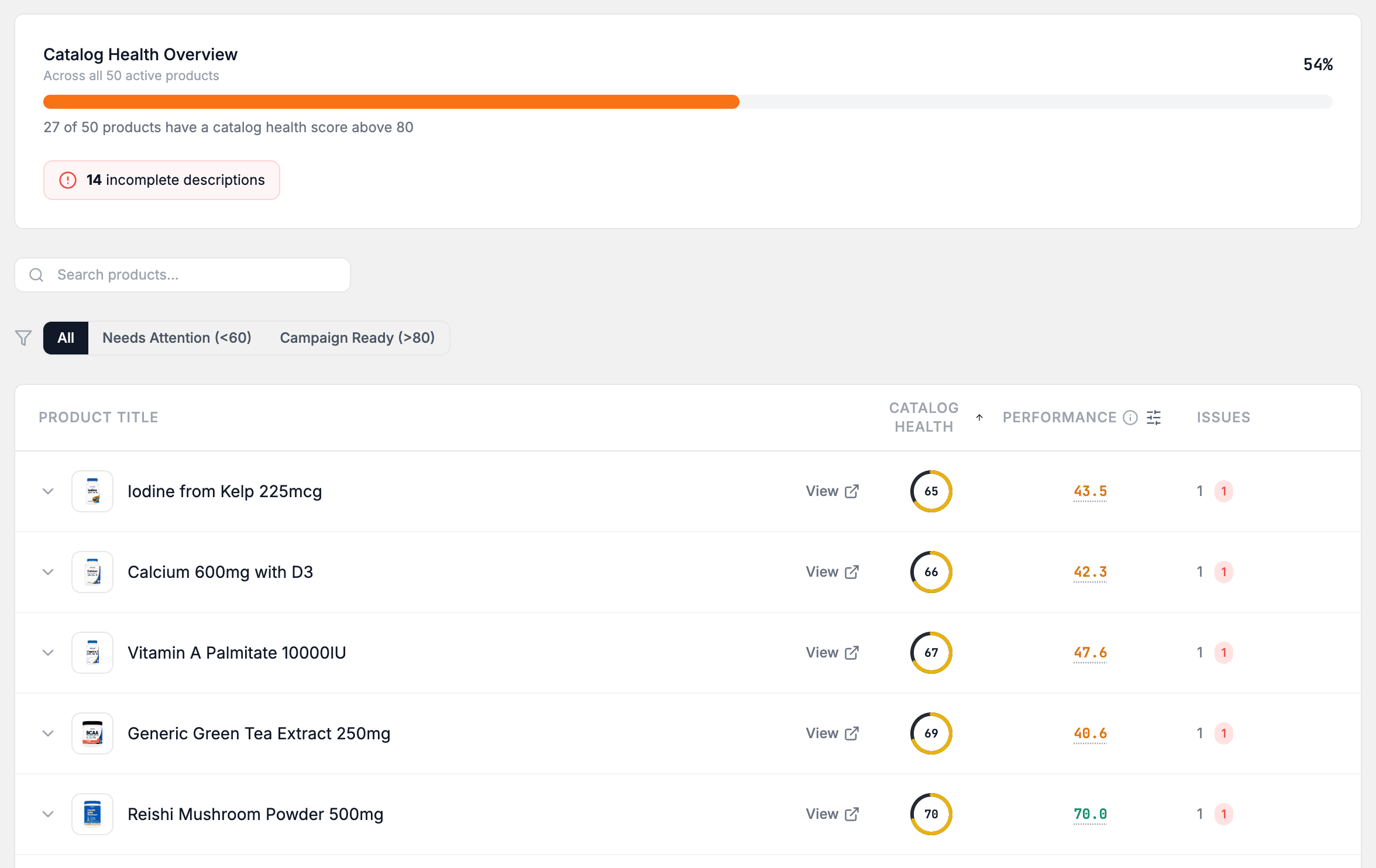Click Iodine from Kelp product thumbnail
Image resolution: width=1376 pixels, height=868 pixels.
92,491
